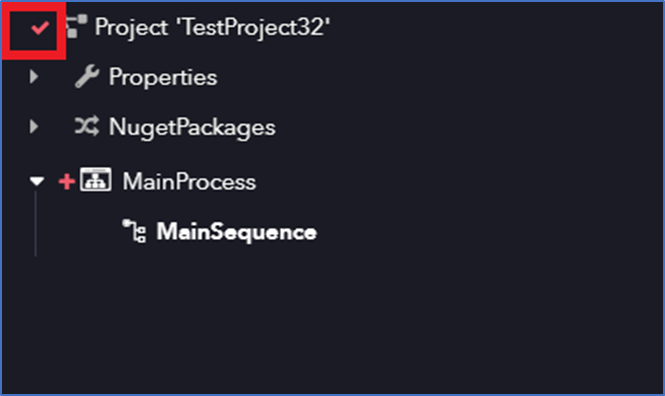Screen dimensions: 665x396
Task: Click the red checkmark beside the project
Action: point(40,28)
